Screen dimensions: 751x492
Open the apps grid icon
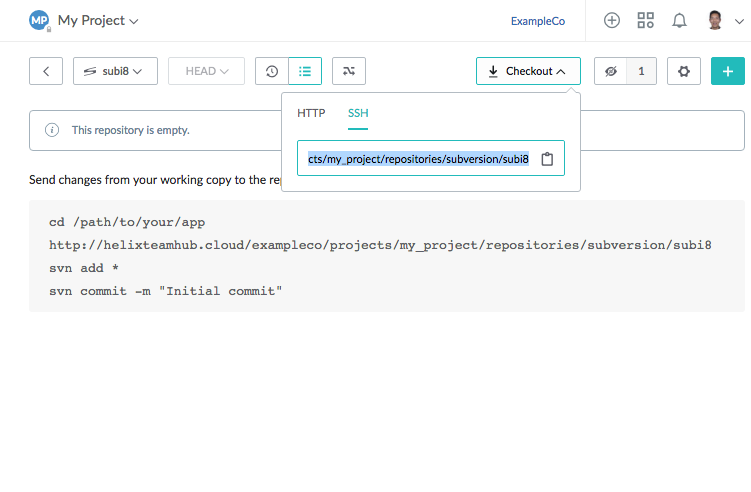tap(645, 20)
